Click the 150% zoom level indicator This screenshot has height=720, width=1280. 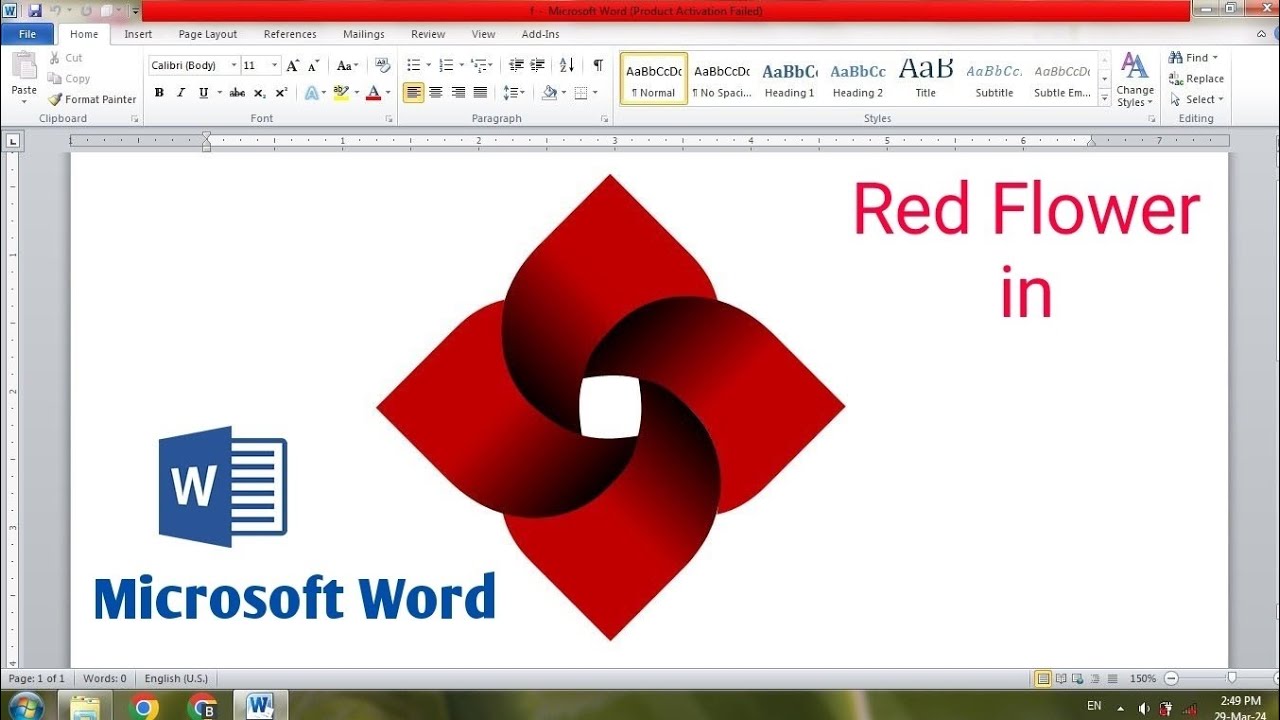1143,679
